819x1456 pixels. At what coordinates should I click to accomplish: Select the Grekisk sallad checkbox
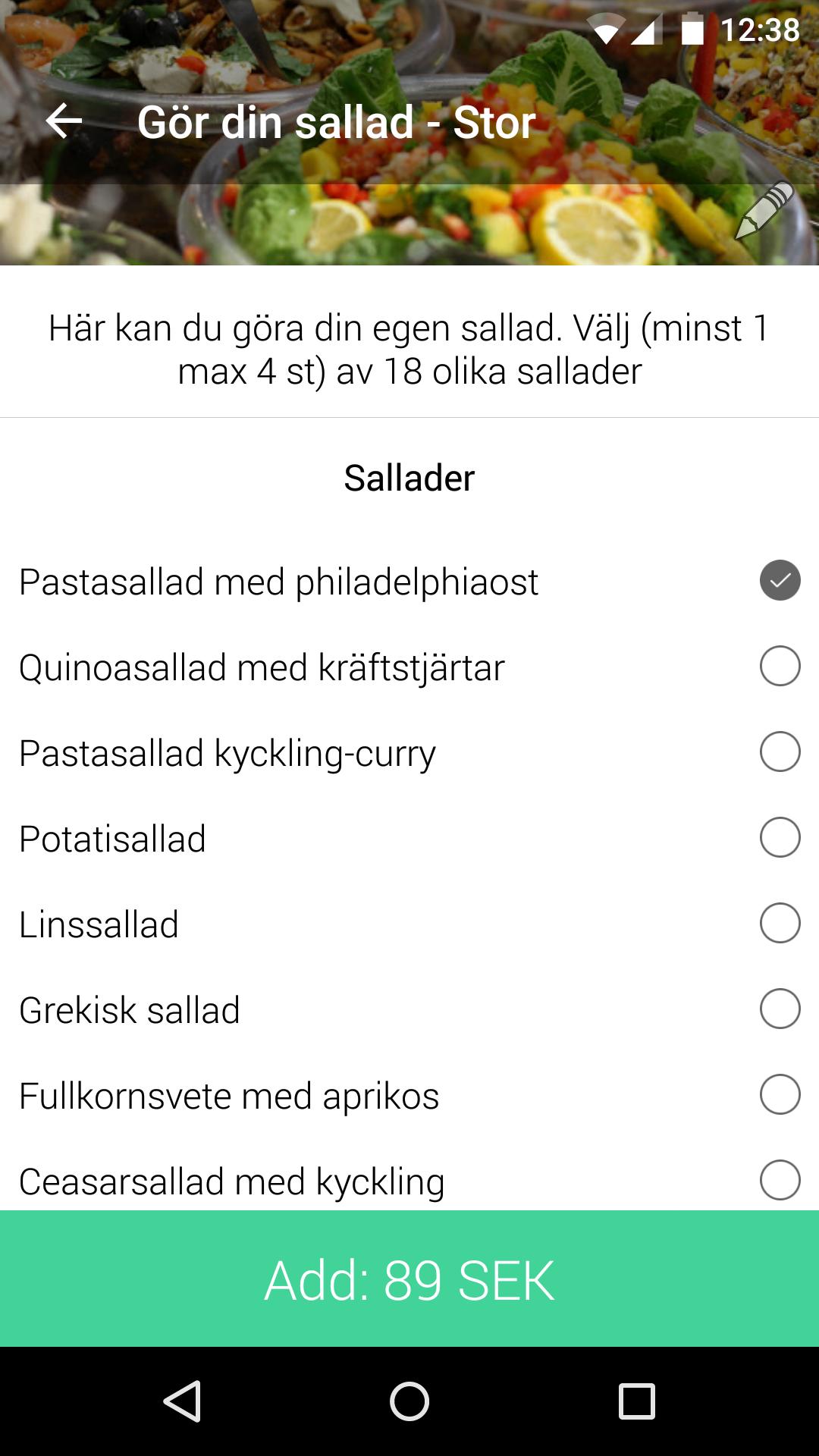(780, 1009)
